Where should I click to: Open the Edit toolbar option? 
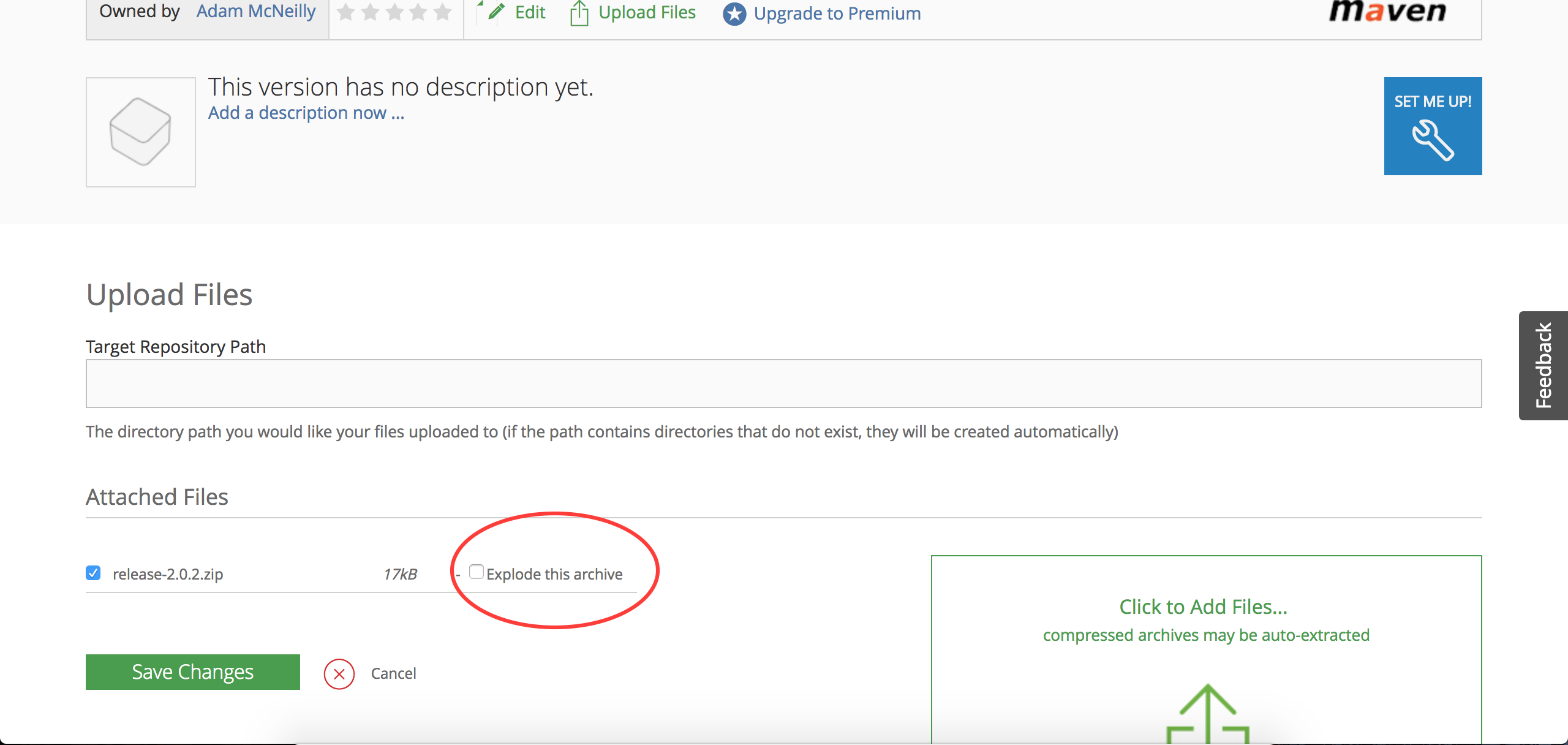click(x=530, y=12)
